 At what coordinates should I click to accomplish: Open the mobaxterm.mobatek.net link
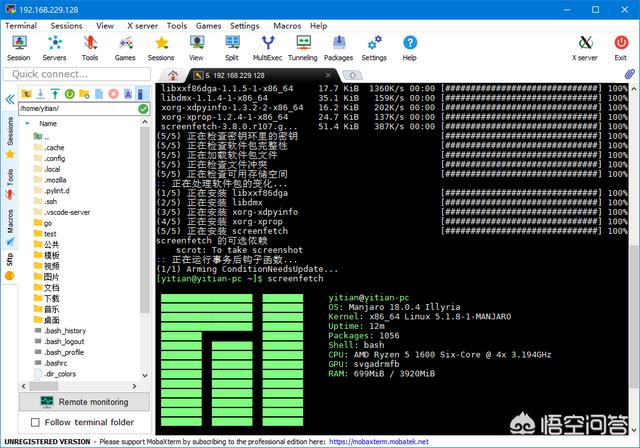pos(379,441)
